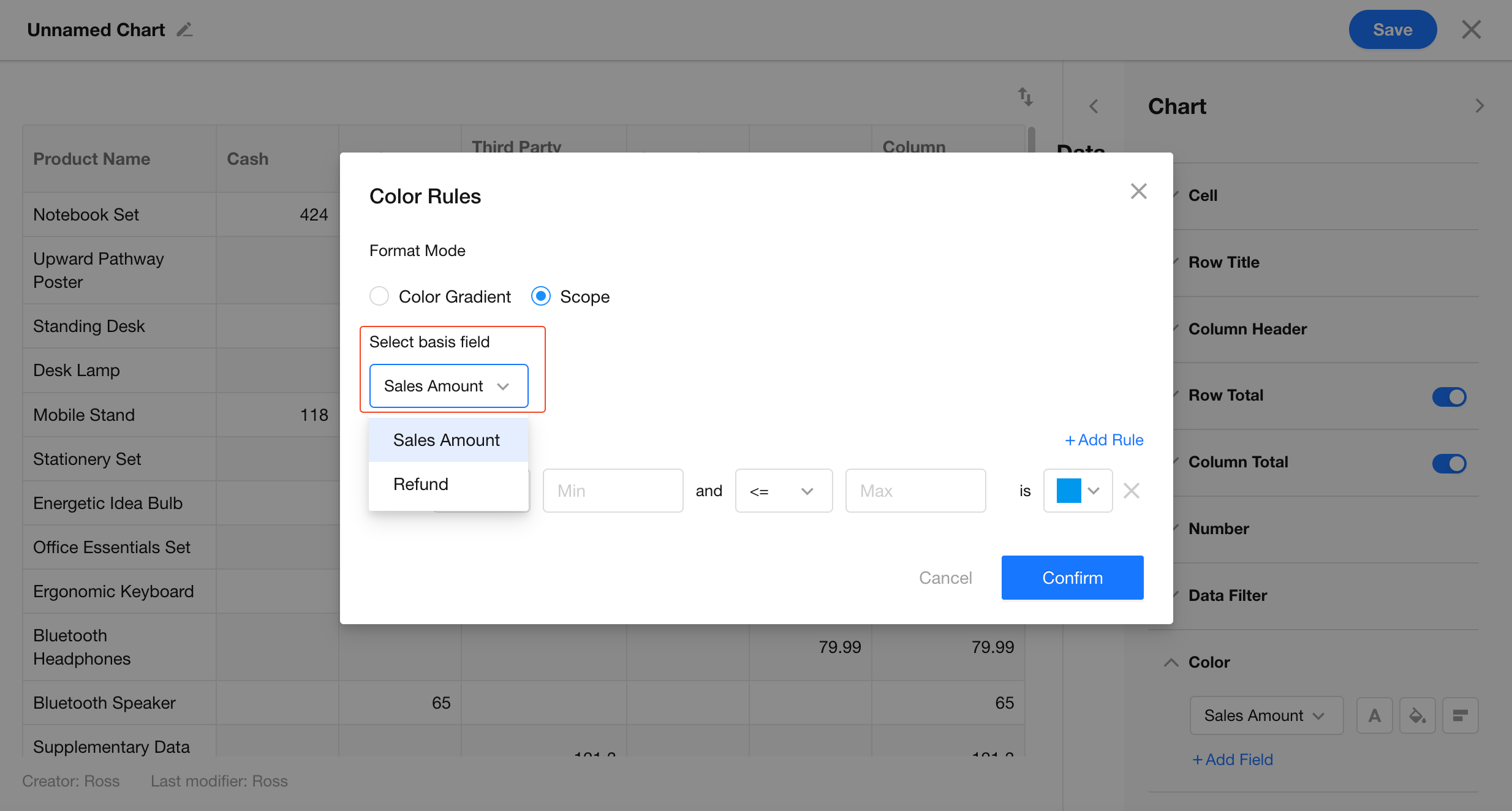1512x811 pixels.
Task: Click the Confirm button
Action: 1072,578
